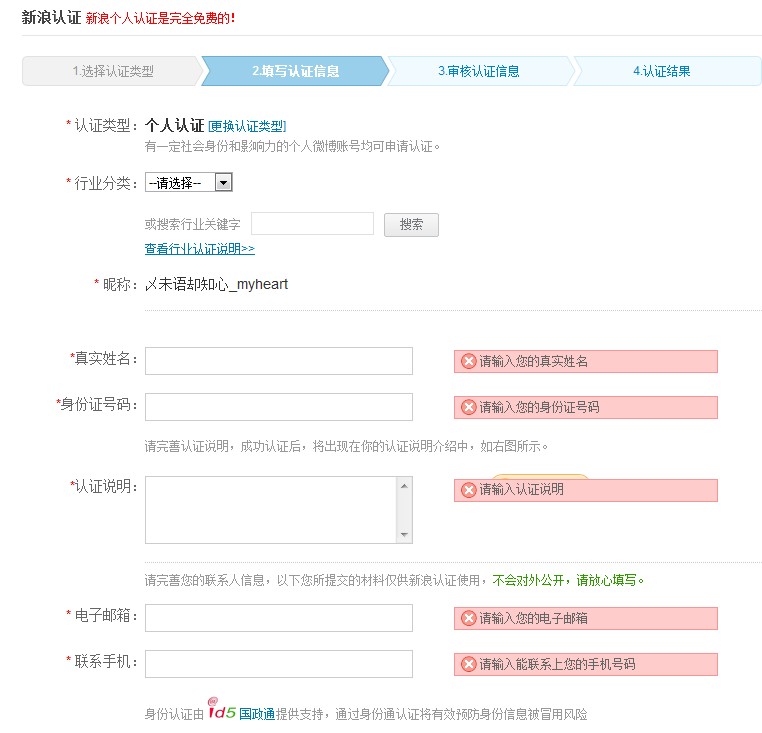This screenshot has height=733, width=762.
Task: Click the green 不会对外公开，请放心填写 text
Action: pos(568,580)
